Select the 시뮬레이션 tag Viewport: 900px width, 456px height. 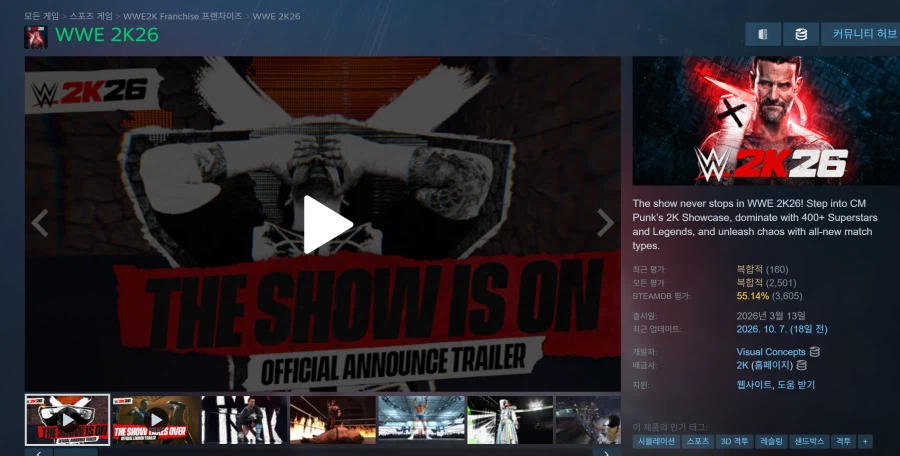(x=657, y=442)
